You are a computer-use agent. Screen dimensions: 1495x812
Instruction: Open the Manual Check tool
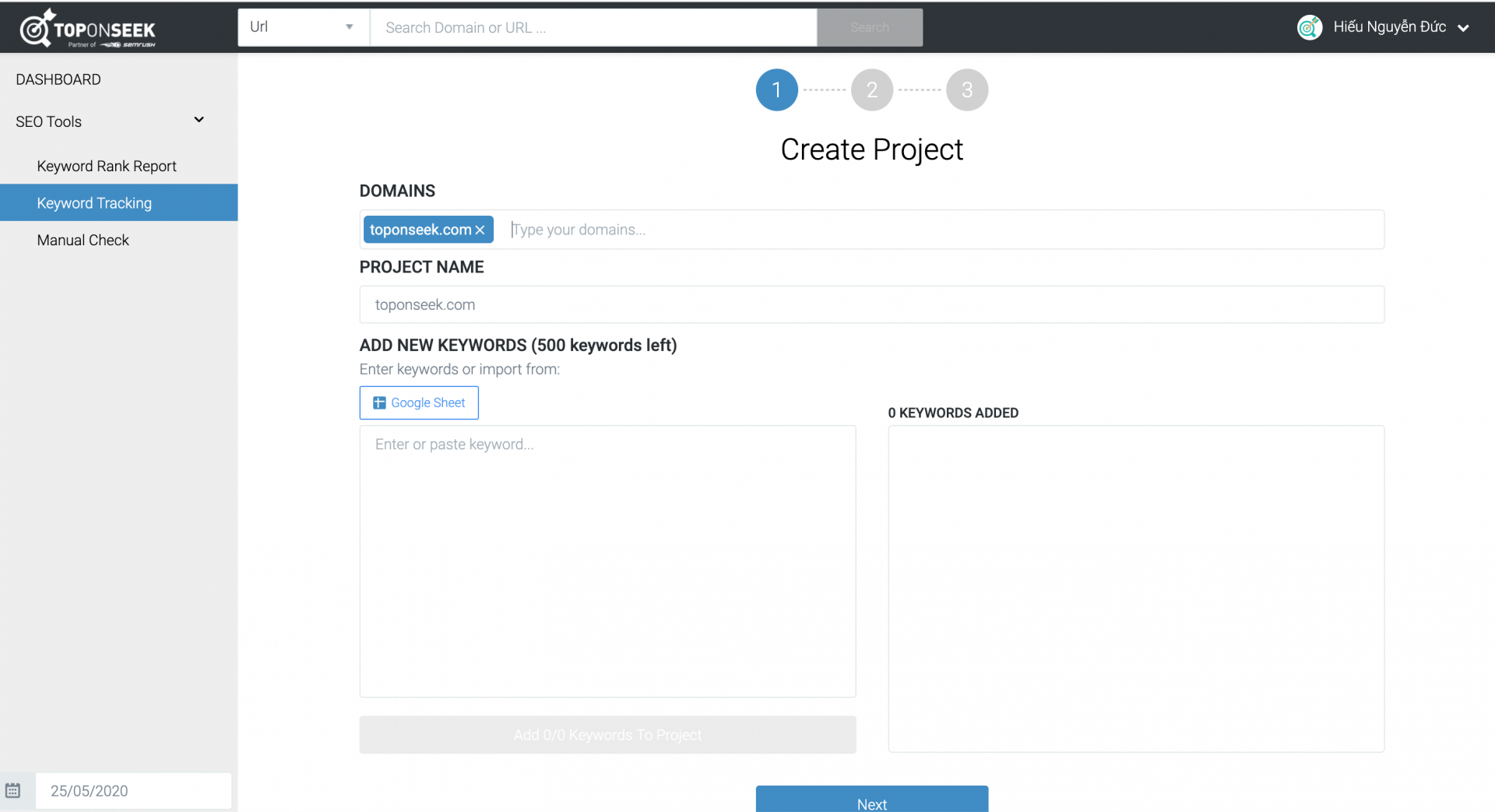click(x=83, y=240)
